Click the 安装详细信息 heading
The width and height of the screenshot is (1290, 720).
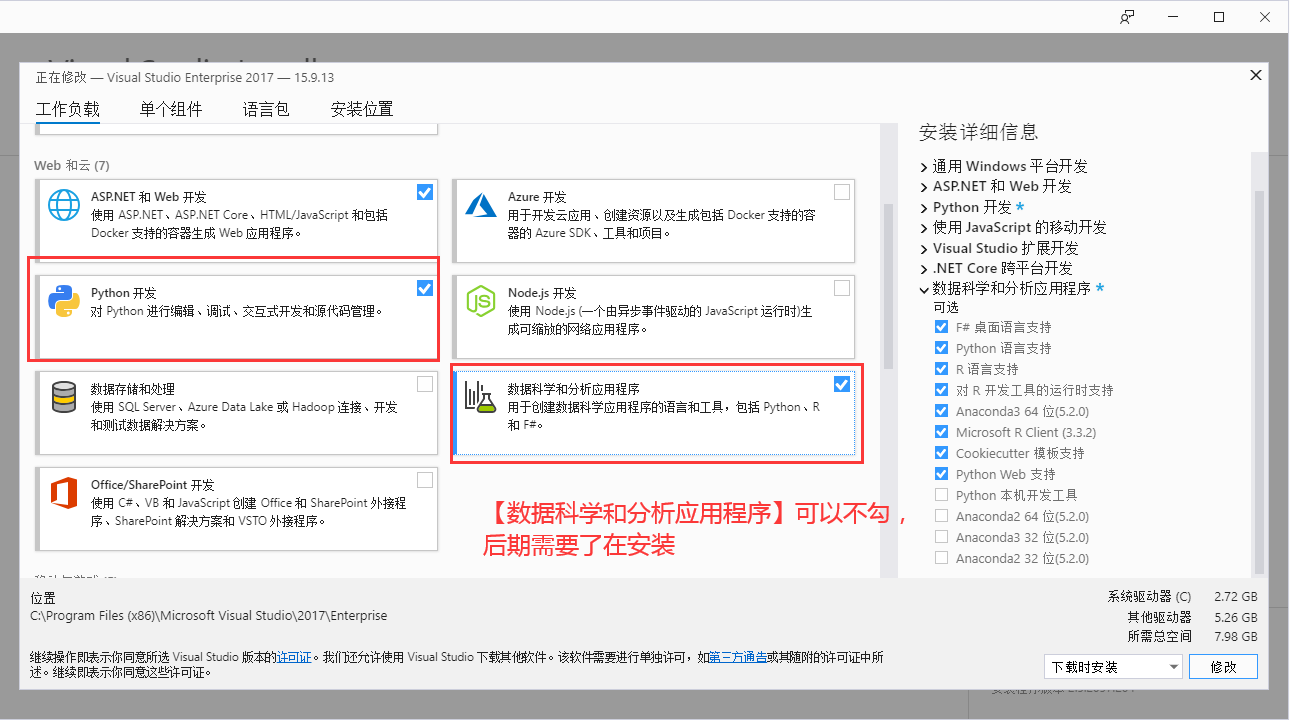(978, 132)
